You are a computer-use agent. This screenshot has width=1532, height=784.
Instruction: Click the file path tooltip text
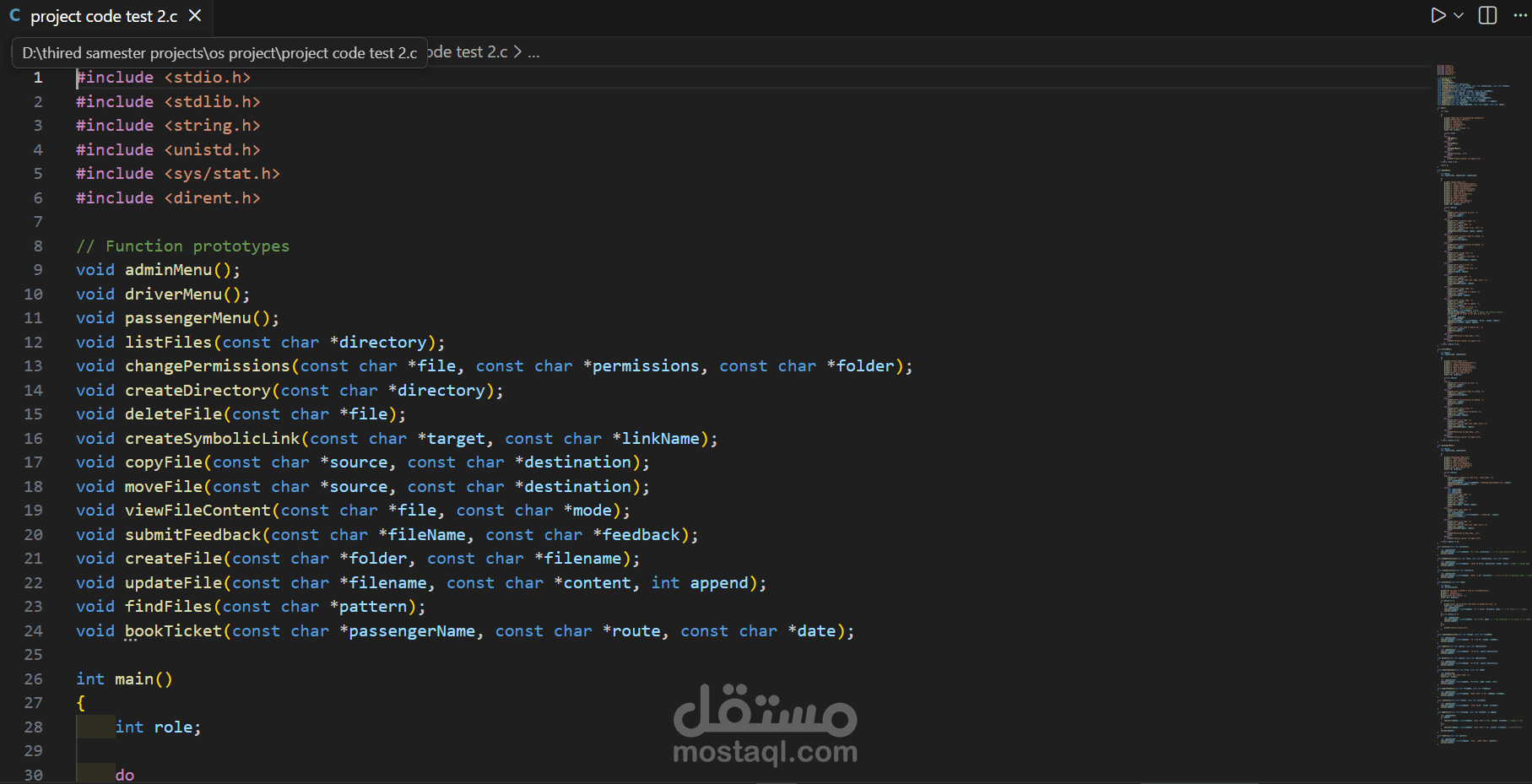219,52
